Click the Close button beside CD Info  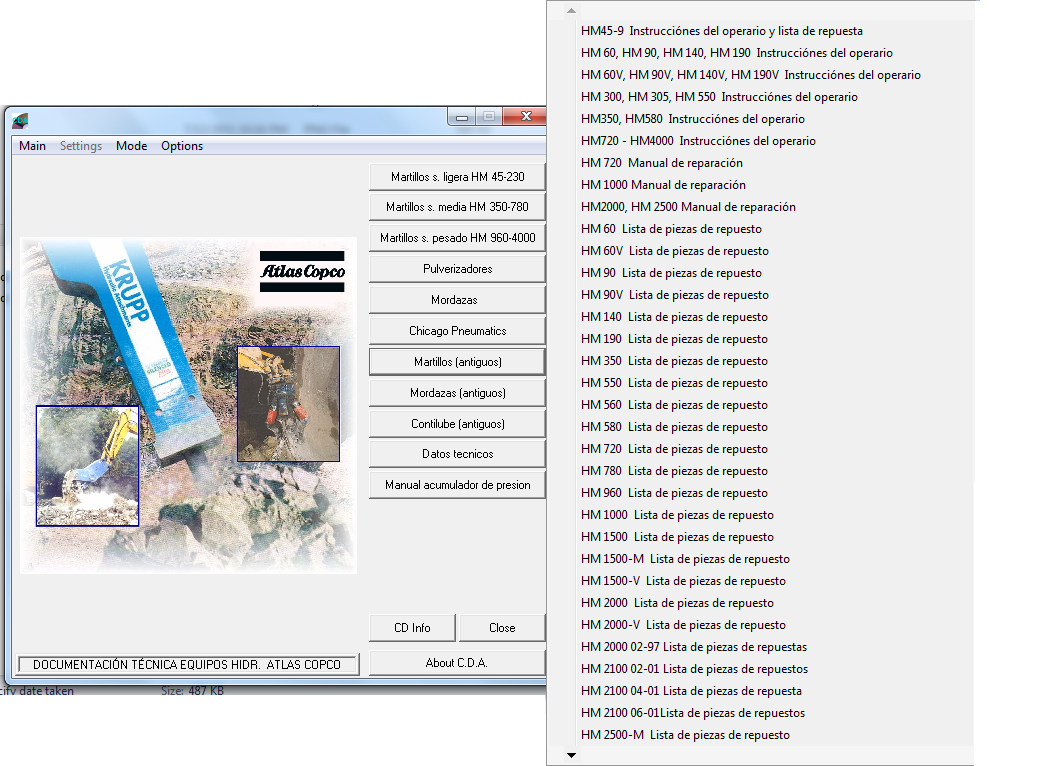(x=502, y=628)
